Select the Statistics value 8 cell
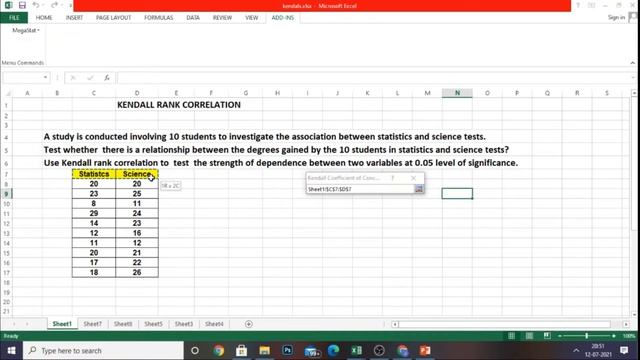Screen dimensions: 640x360 coord(94,203)
